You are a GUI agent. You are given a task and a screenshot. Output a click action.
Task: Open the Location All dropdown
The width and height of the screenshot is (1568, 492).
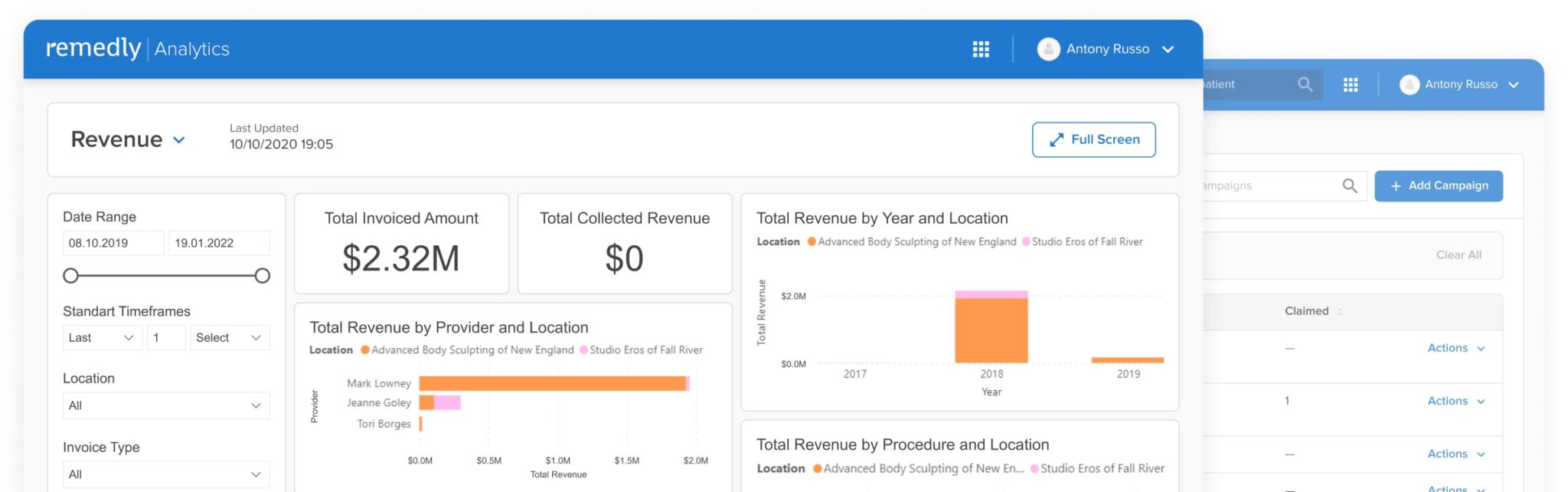(x=166, y=405)
